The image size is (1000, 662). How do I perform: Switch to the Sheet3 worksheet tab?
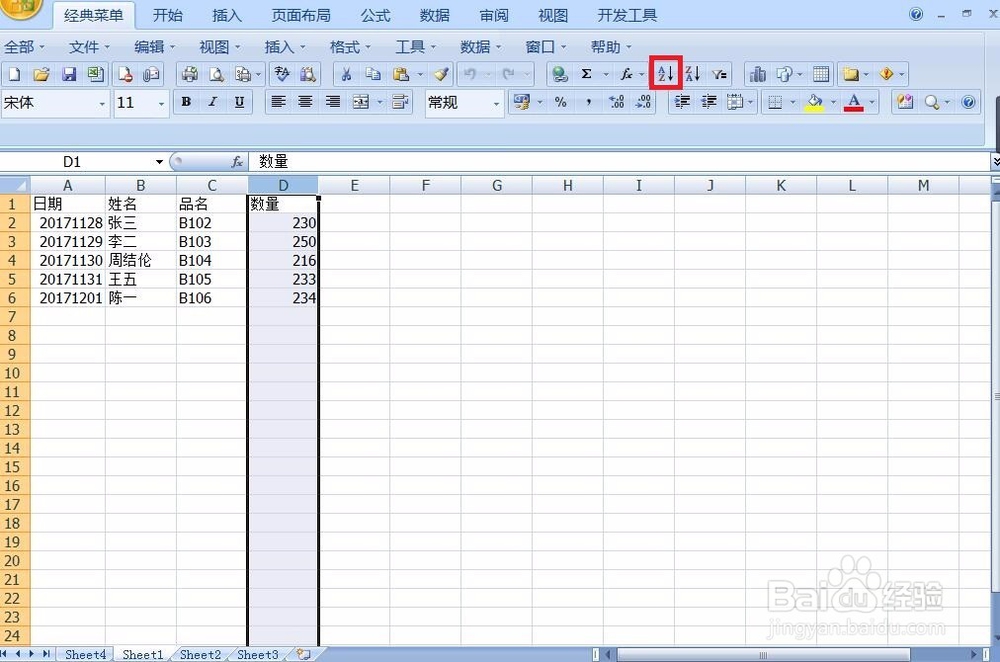pyautogui.click(x=258, y=654)
